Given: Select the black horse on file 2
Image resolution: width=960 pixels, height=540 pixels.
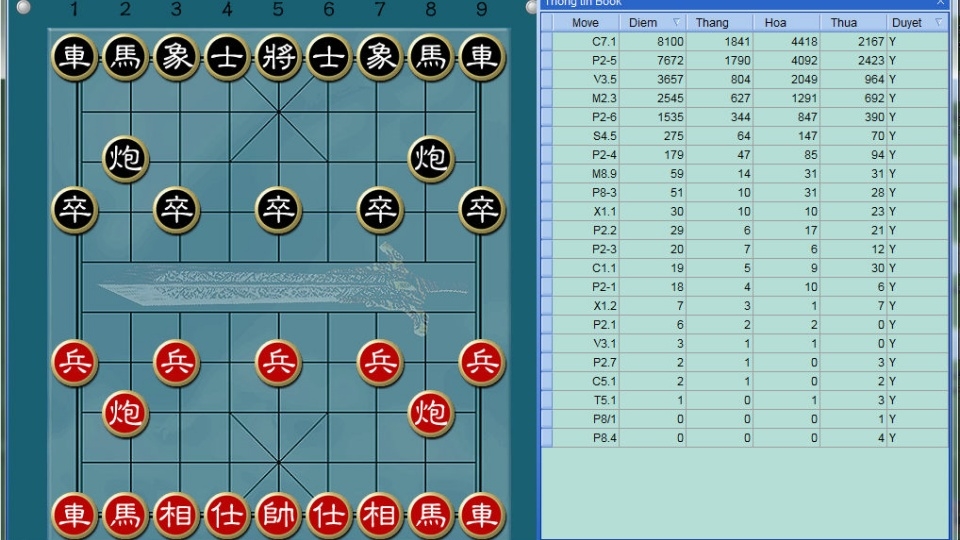Looking at the screenshot, I should tap(126, 58).
